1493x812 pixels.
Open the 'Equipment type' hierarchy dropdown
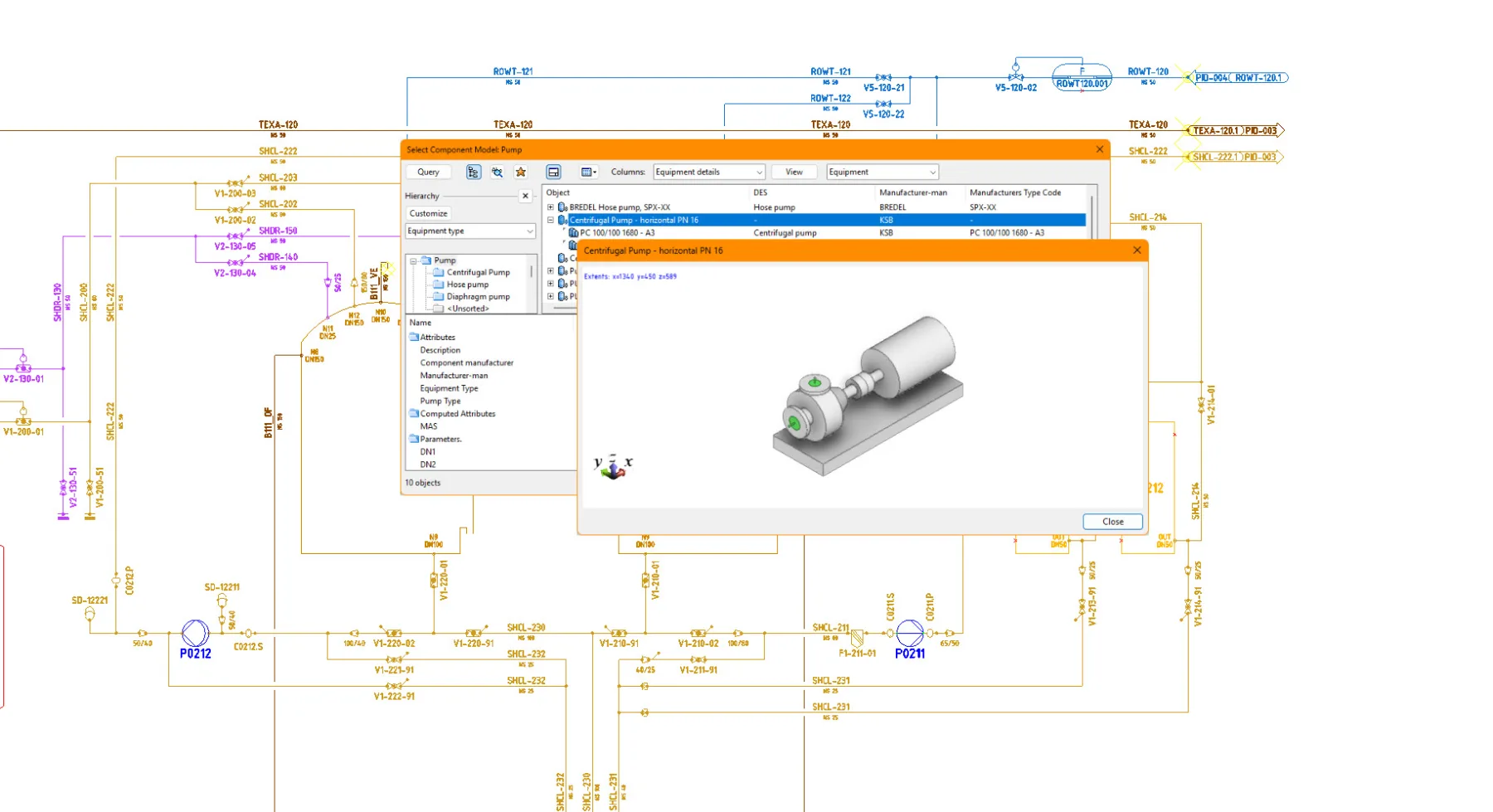pyautogui.click(x=470, y=231)
